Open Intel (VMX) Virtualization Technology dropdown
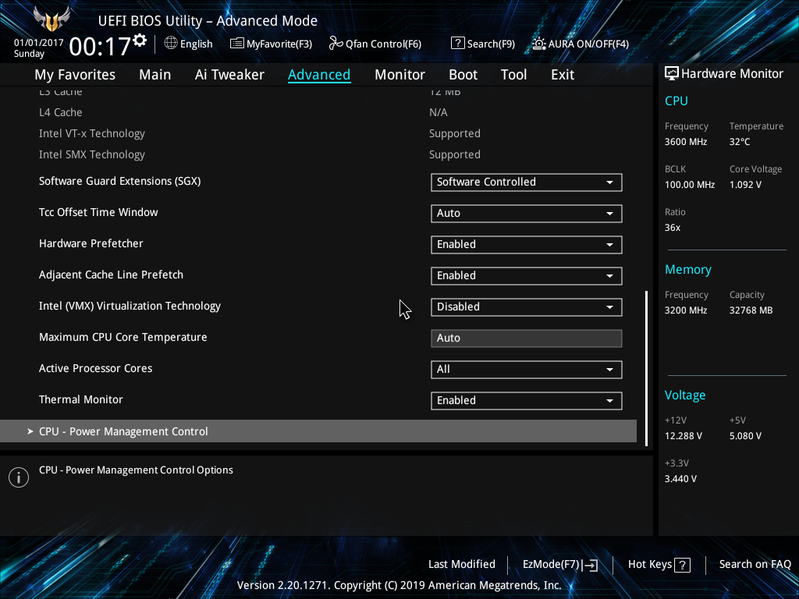Image resolution: width=799 pixels, height=599 pixels. coord(526,307)
